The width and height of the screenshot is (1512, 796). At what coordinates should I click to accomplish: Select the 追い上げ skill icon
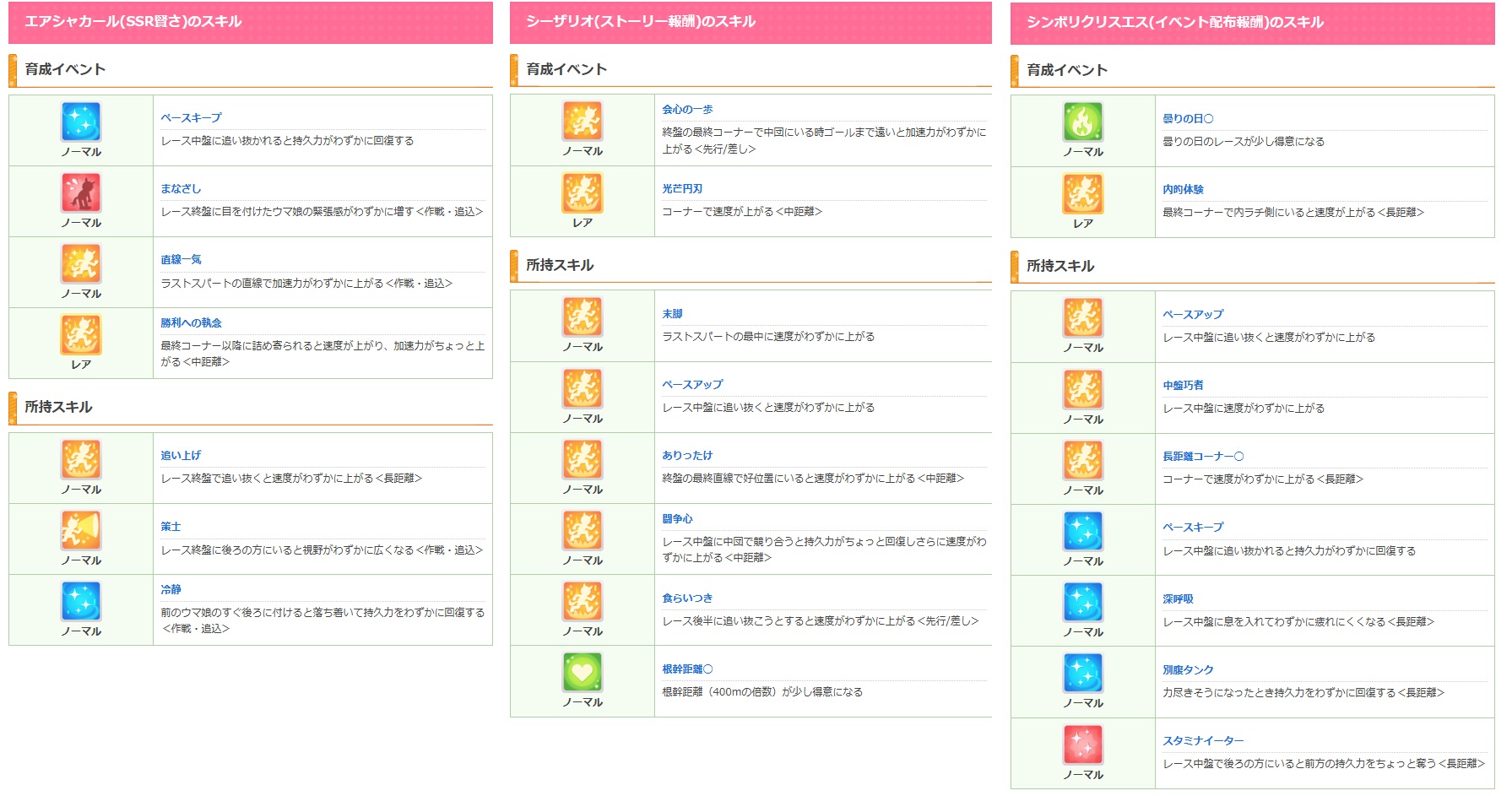(x=81, y=459)
